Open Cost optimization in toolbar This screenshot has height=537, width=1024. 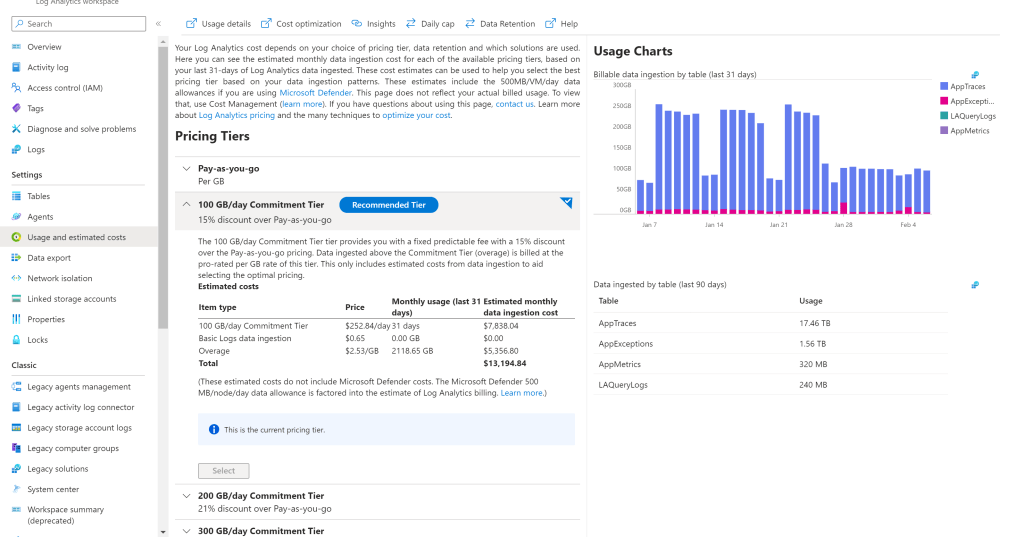[x=301, y=24]
